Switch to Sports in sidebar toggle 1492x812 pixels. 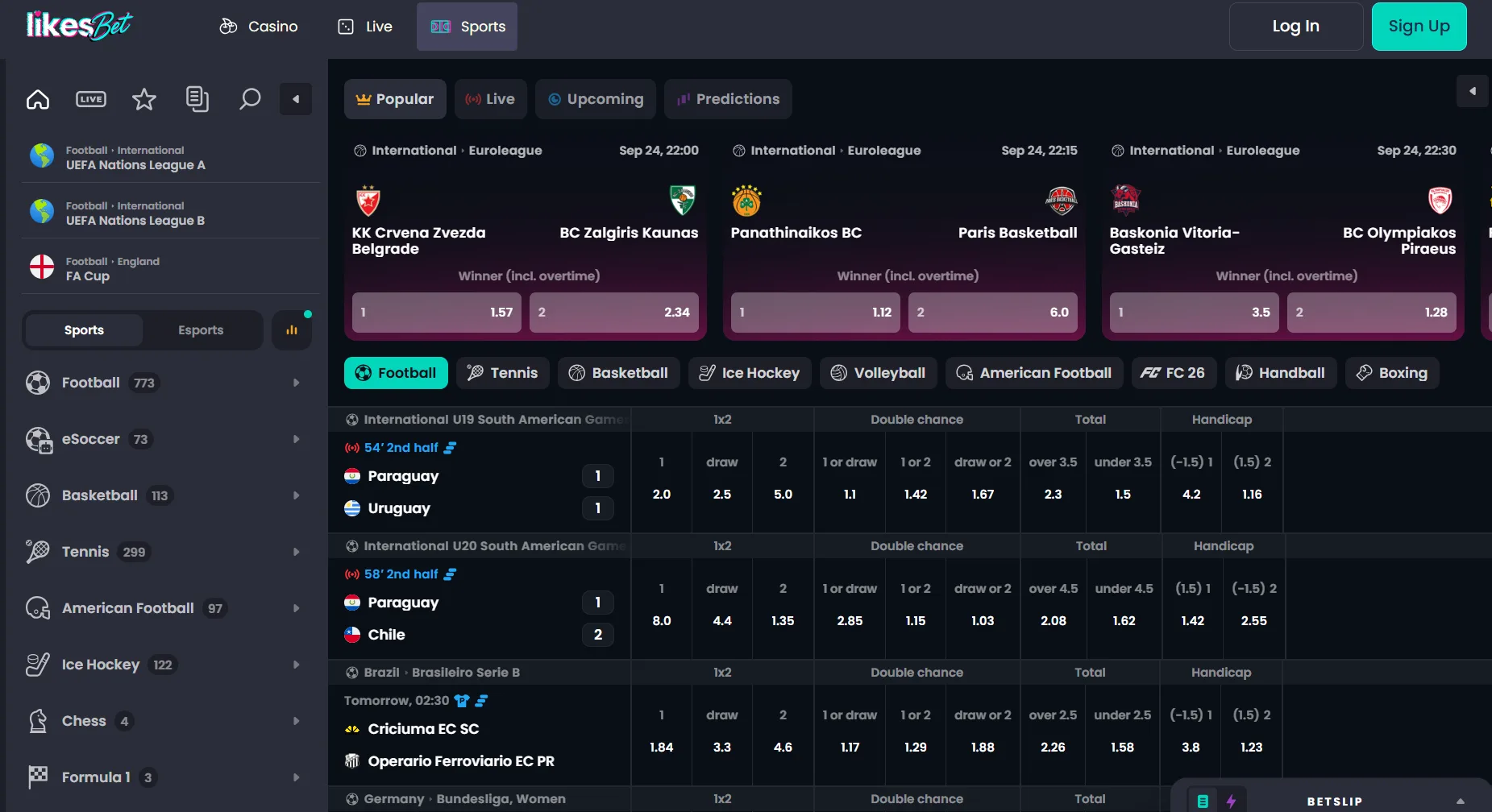84,330
